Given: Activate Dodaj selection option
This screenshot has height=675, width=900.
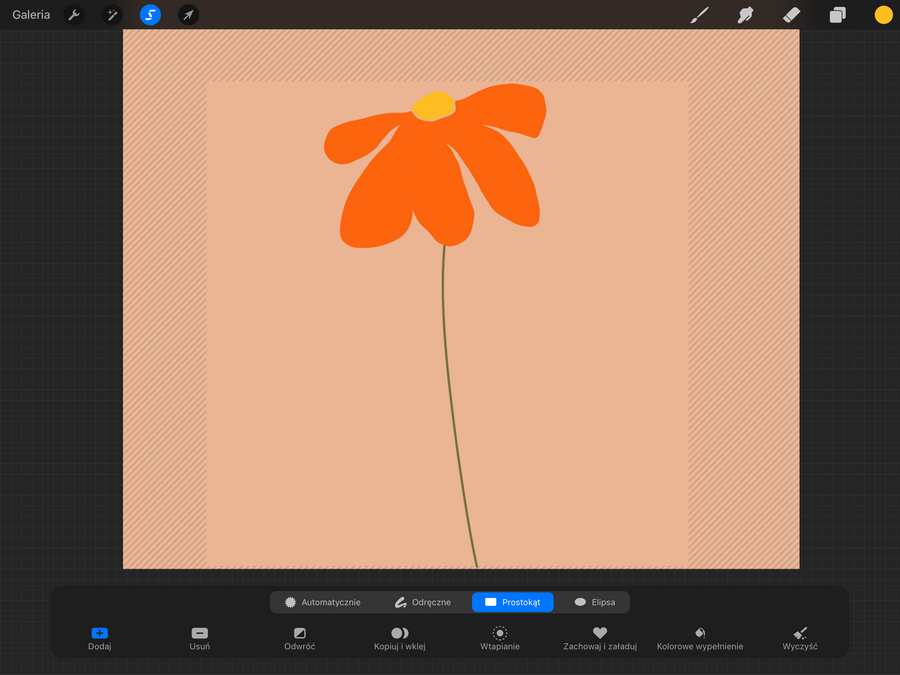Looking at the screenshot, I should click(x=99, y=638).
